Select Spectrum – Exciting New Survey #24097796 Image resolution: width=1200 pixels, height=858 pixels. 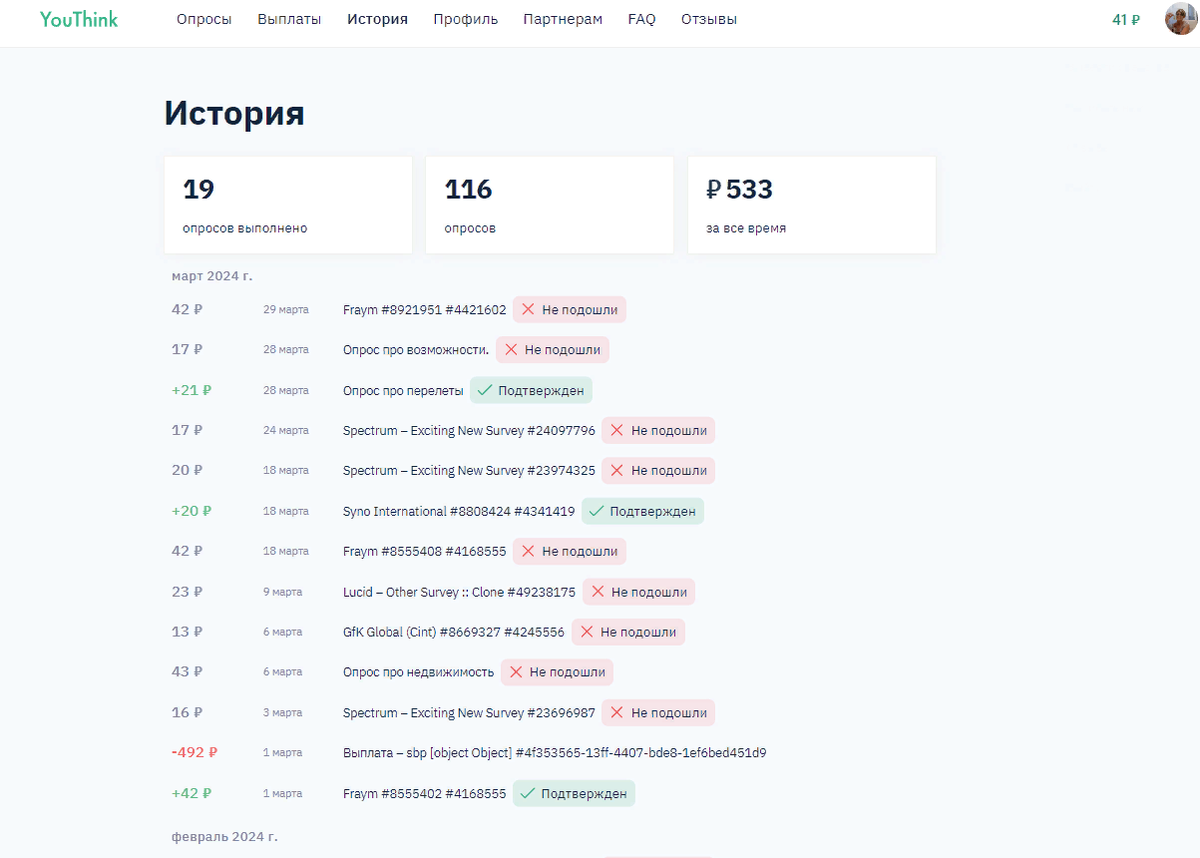click(x=469, y=431)
